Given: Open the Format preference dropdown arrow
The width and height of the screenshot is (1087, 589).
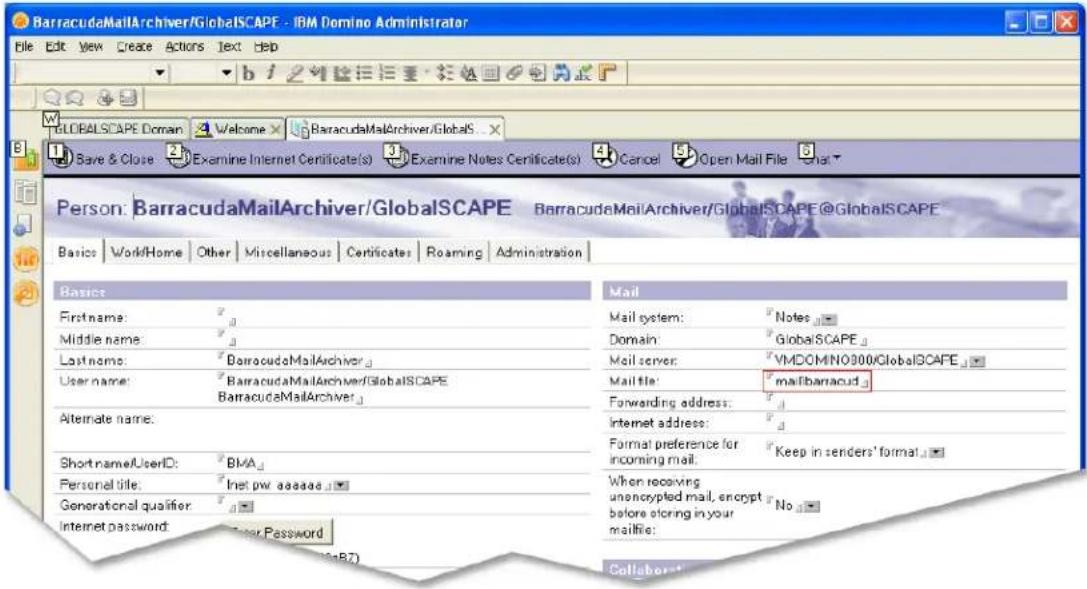Looking at the screenshot, I should pyautogui.click(x=937, y=452).
